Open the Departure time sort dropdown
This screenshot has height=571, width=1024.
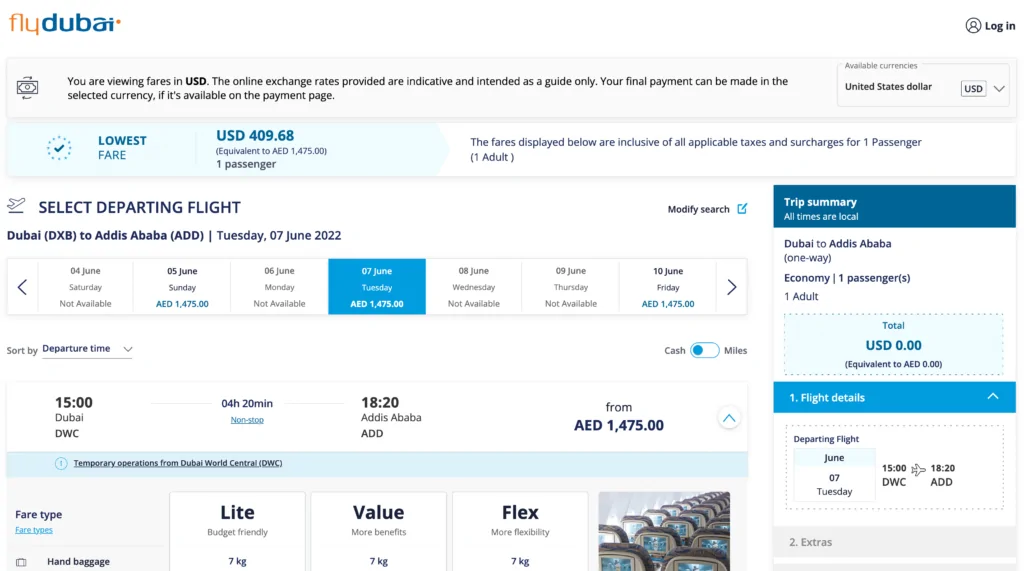point(86,349)
